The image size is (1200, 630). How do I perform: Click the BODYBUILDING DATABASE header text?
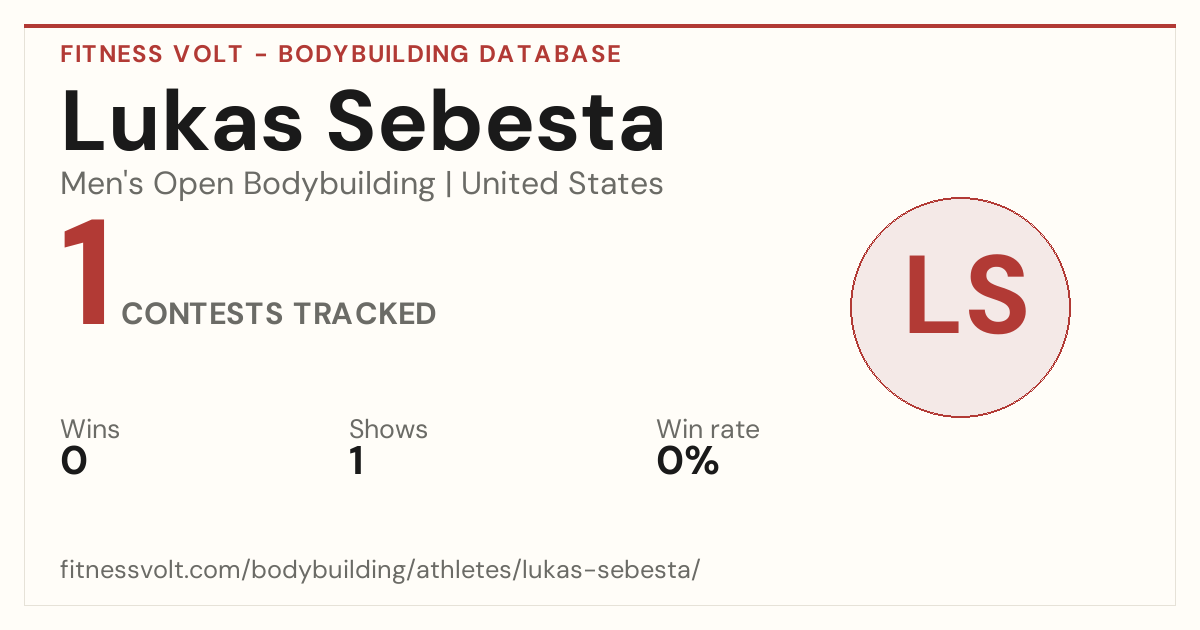(x=450, y=54)
